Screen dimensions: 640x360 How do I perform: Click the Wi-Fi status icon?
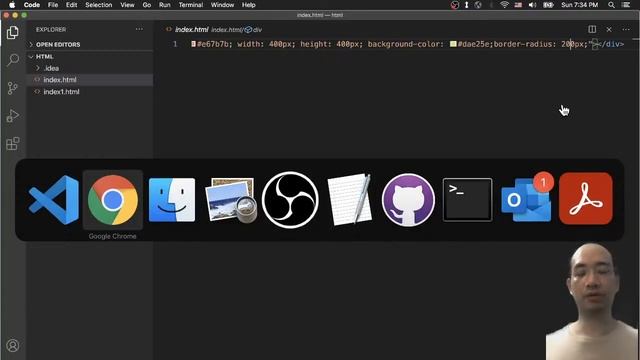[504, 5]
